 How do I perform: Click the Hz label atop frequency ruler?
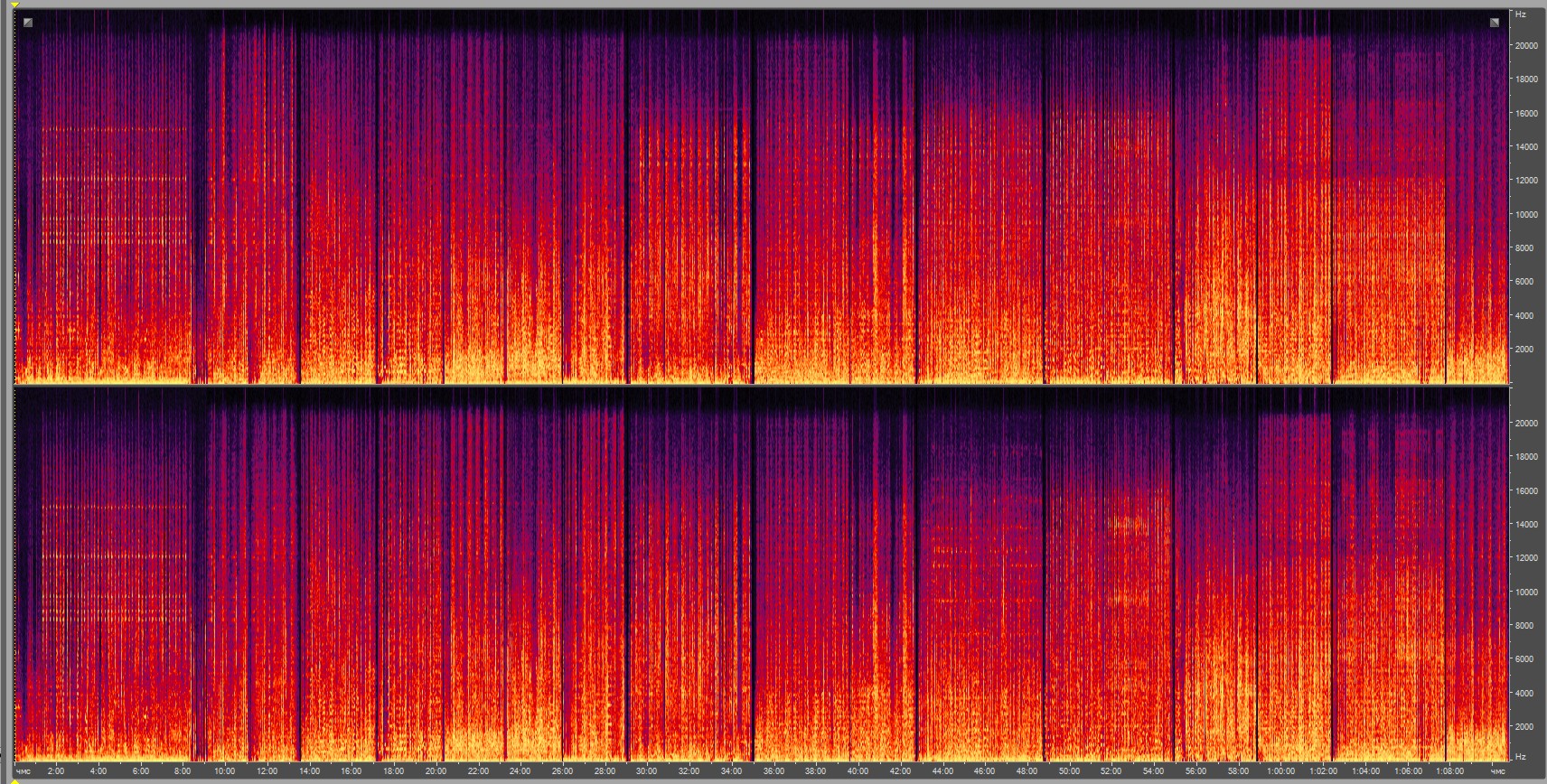click(1521, 14)
